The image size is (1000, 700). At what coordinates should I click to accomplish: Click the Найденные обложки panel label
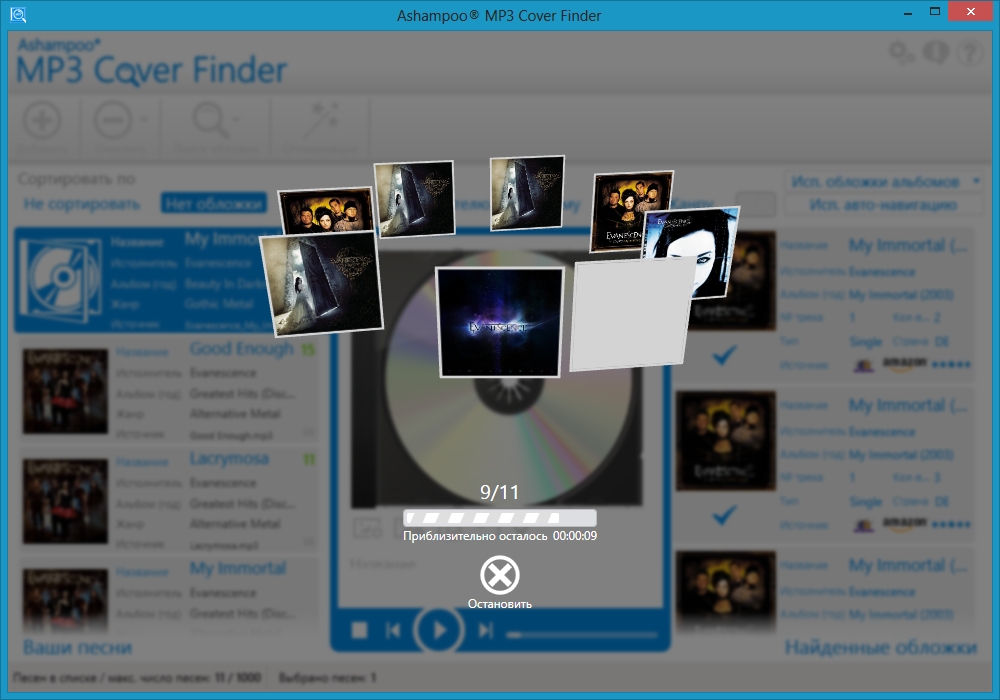[881, 648]
